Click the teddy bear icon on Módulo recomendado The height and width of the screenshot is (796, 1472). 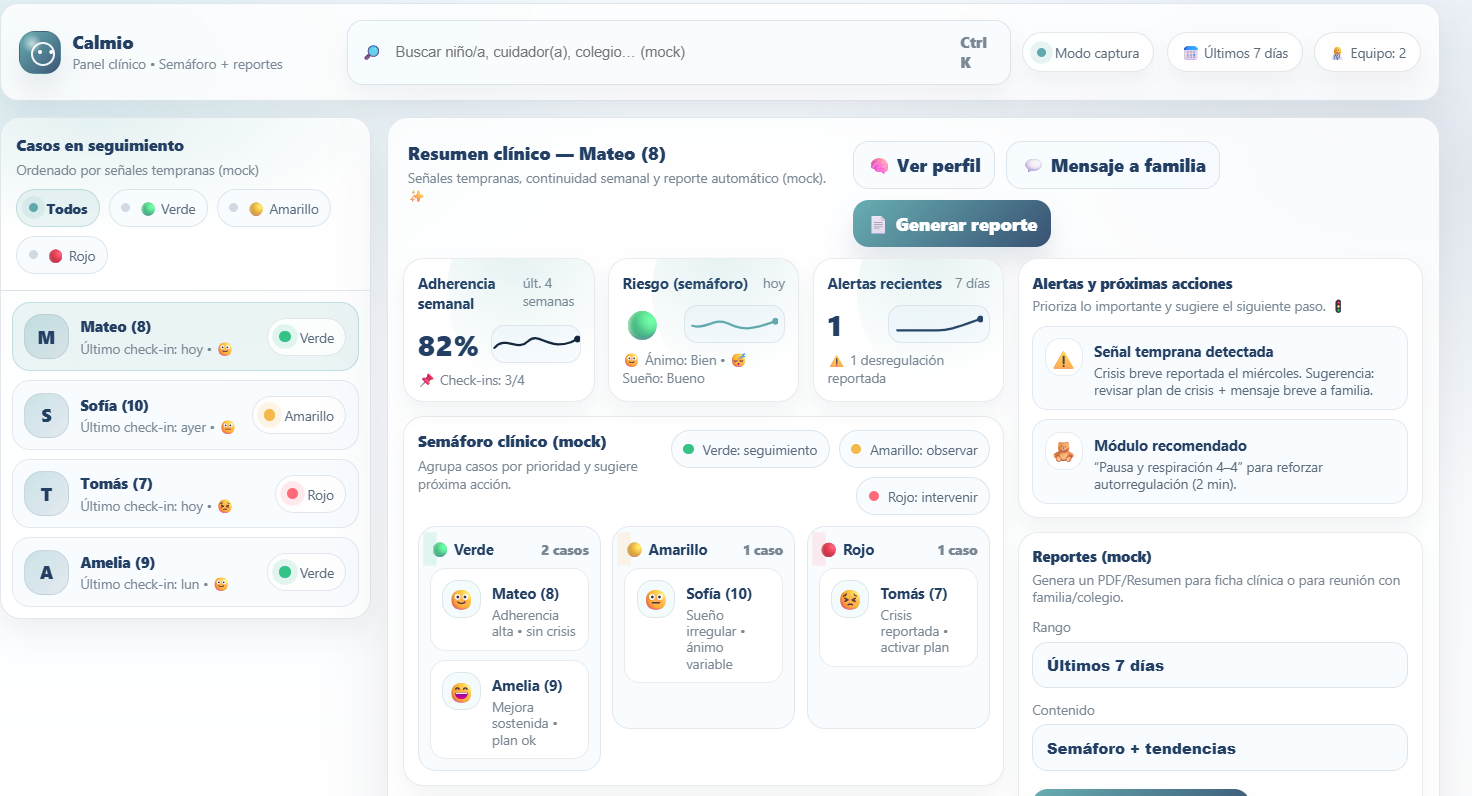tap(1063, 455)
